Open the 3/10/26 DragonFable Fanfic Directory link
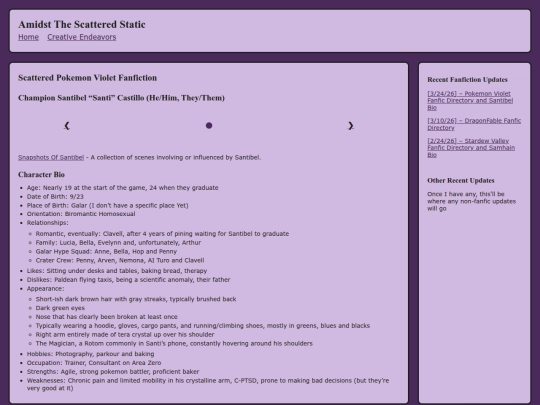Image resolution: width=540 pixels, height=405 pixels. point(474,124)
